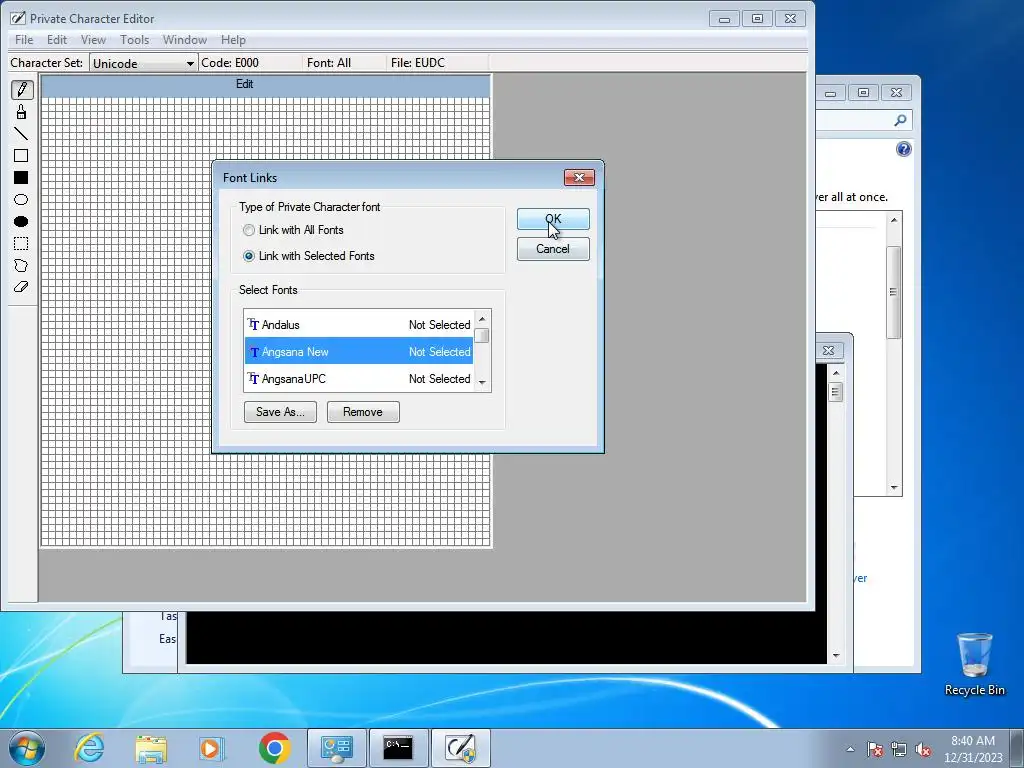Click the muted volume tray icon
The height and width of the screenshot is (768, 1024).
(923, 750)
